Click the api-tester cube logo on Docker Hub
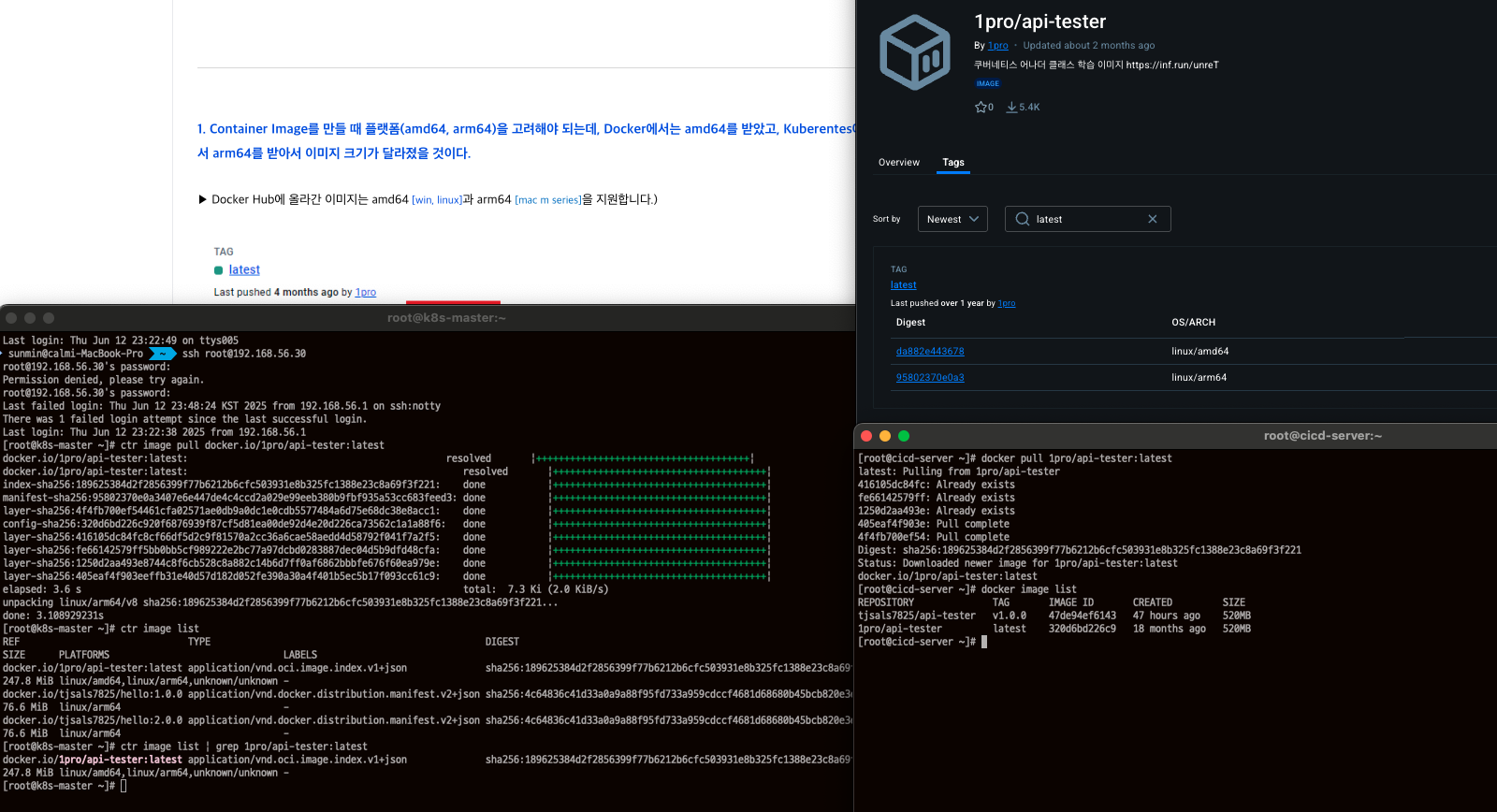Image resolution: width=1497 pixels, height=812 pixels. click(915, 52)
